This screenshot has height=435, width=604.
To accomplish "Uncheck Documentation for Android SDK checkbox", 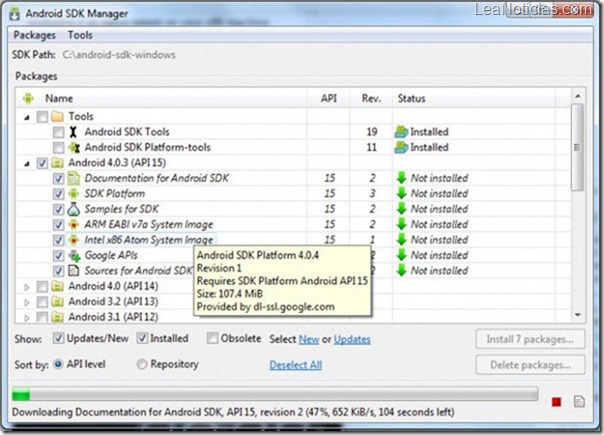I will click(58, 178).
